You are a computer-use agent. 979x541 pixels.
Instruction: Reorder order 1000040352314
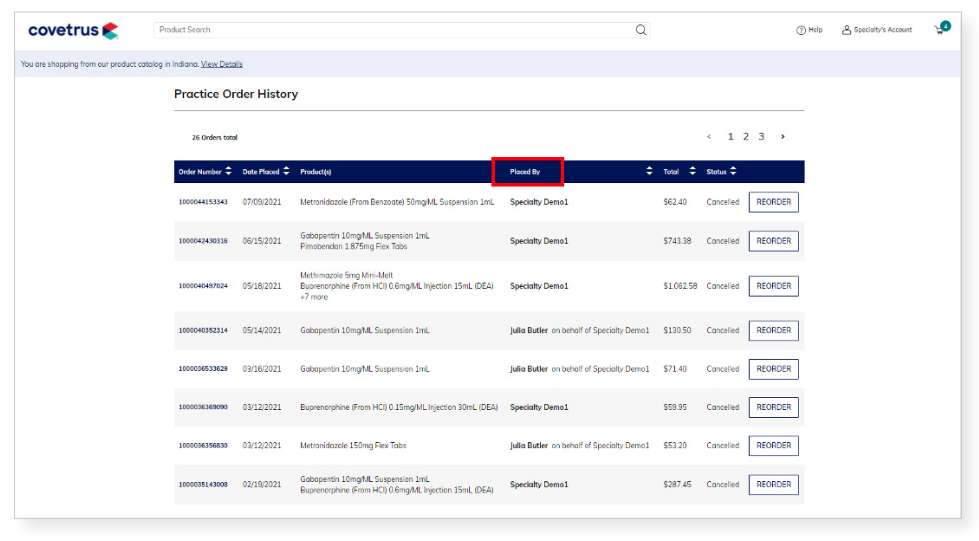[x=774, y=330]
